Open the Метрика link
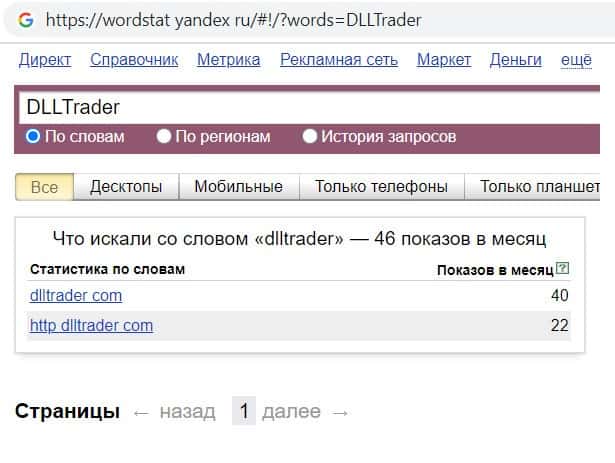The width and height of the screenshot is (615, 463). point(229,60)
